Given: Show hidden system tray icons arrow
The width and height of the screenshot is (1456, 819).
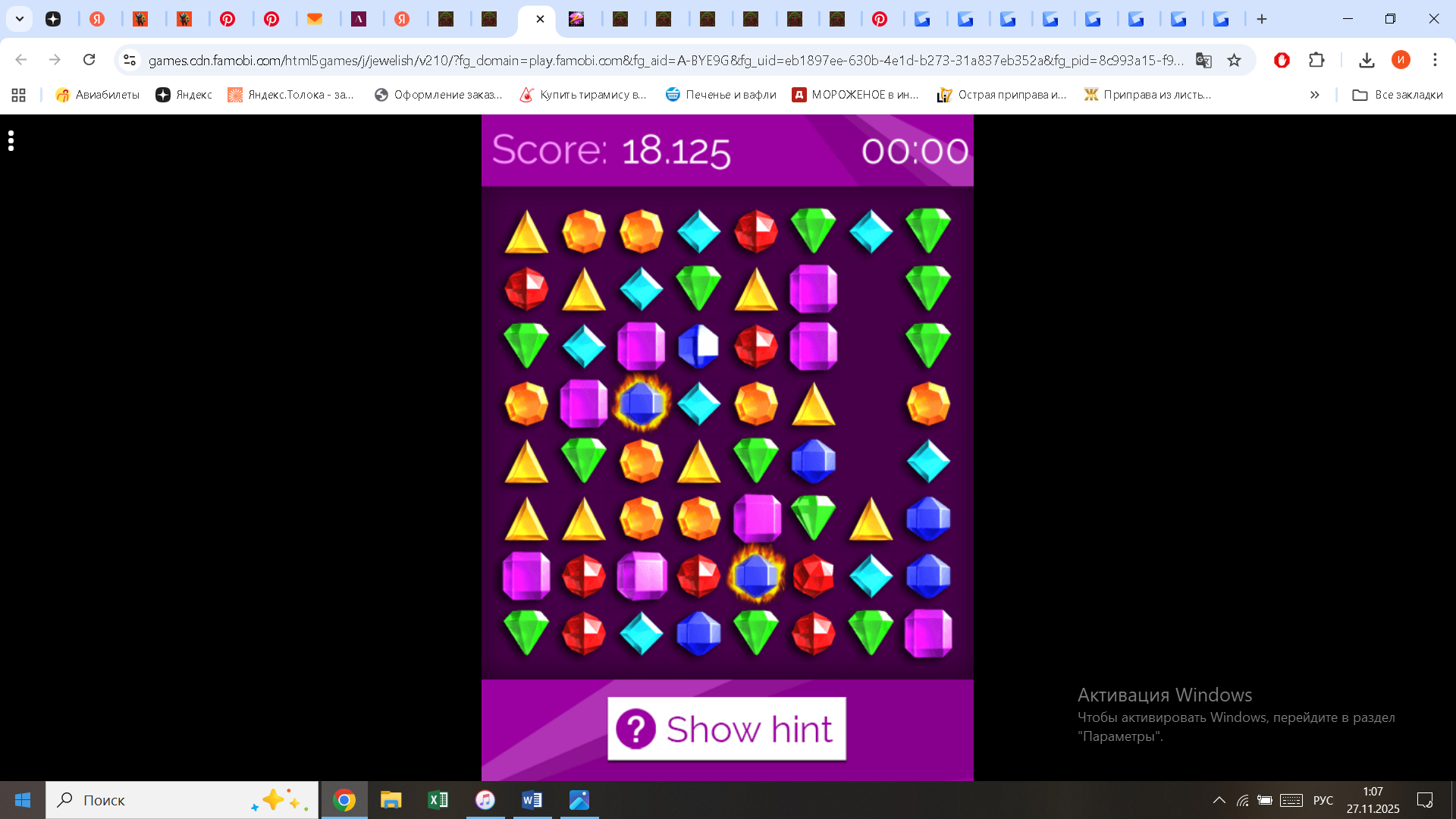Looking at the screenshot, I should click(x=1219, y=800).
